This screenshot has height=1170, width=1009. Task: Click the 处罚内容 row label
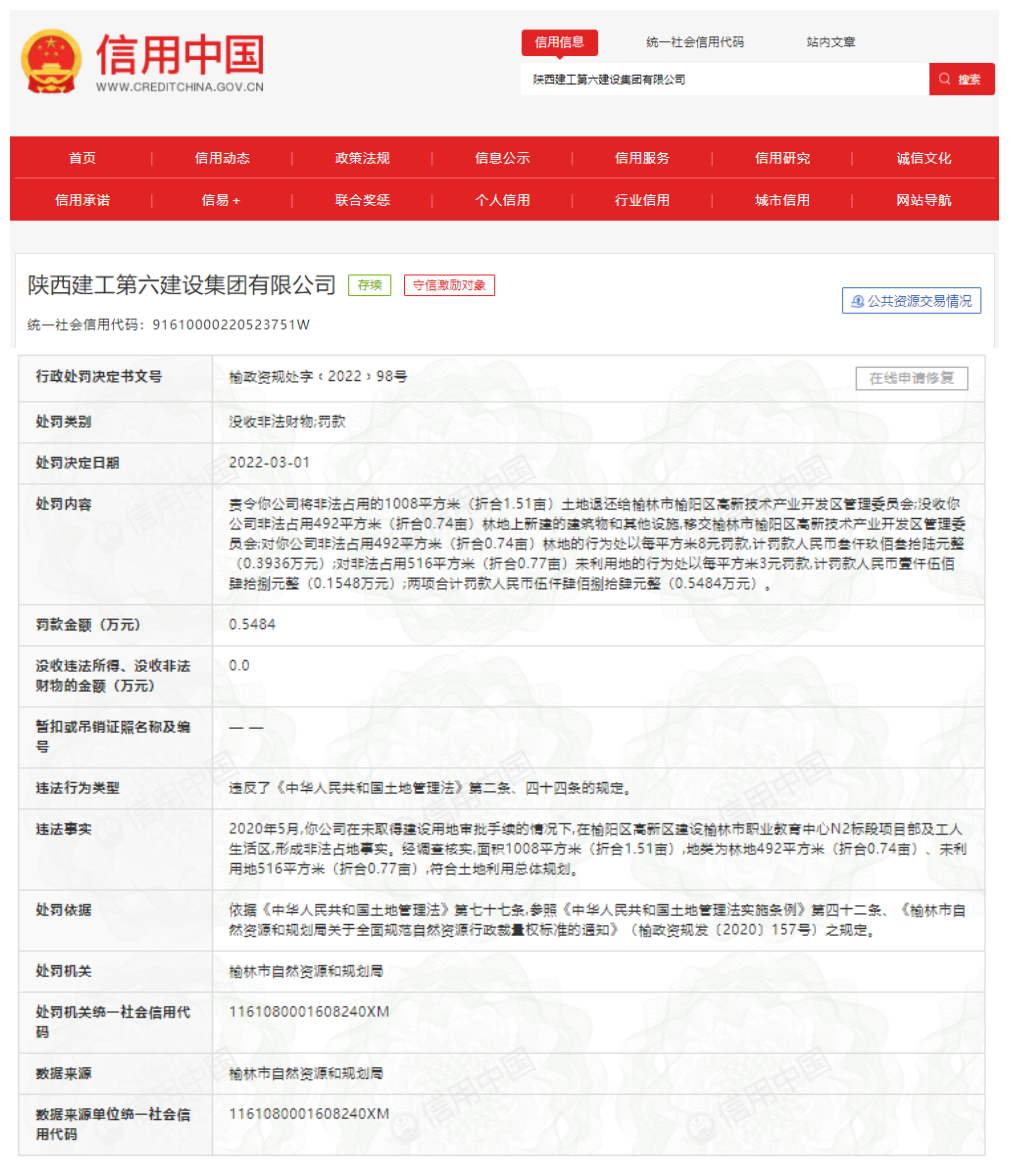click(63, 504)
